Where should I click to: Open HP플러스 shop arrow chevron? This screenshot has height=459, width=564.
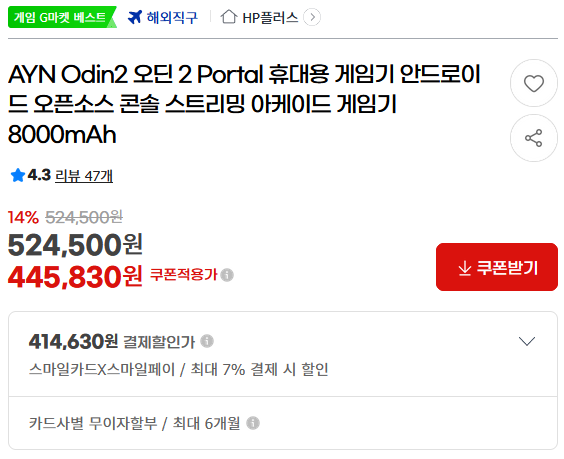[312, 17]
